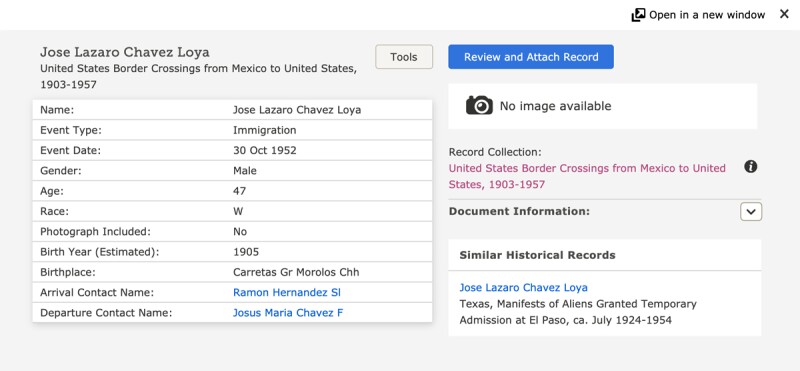The width and height of the screenshot is (800, 371).
Task: Click the Birth Year (Estimated) label
Action: 100,252
